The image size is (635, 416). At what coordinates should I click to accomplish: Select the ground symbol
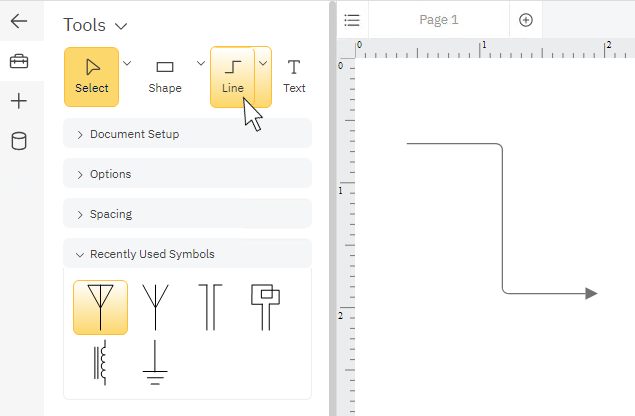pyautogui.click(x=154, y=363)
